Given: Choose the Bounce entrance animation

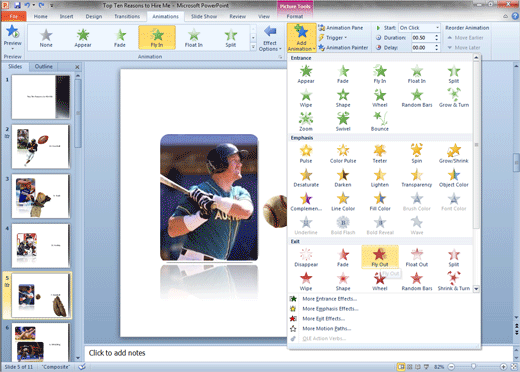Looking at the screenshot, I should coord(380,121).
